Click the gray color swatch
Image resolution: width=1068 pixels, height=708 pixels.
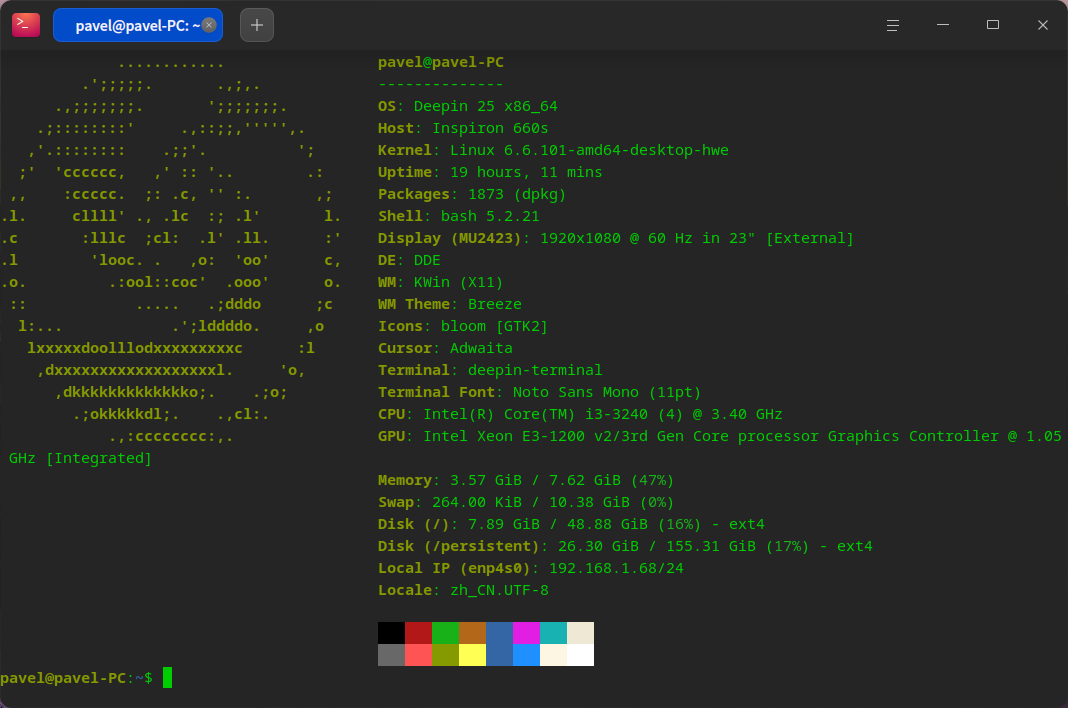click(392, 655)
